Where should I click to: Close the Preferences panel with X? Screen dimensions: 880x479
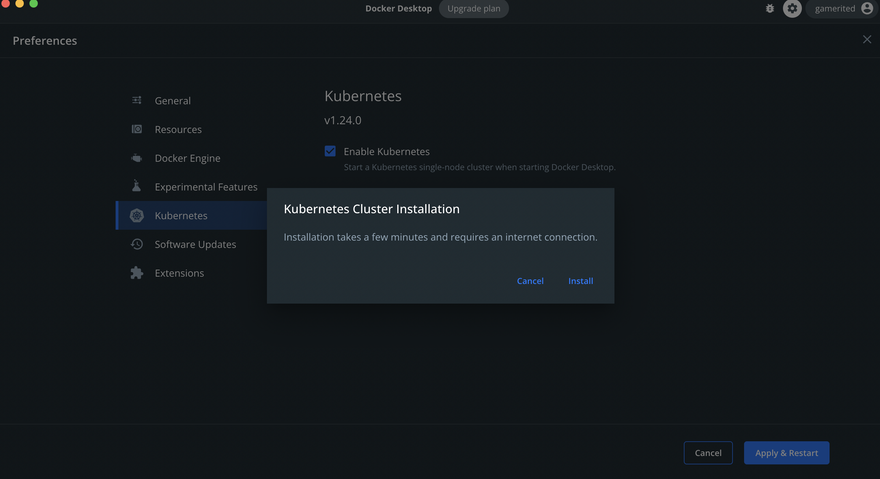[867, 39]
